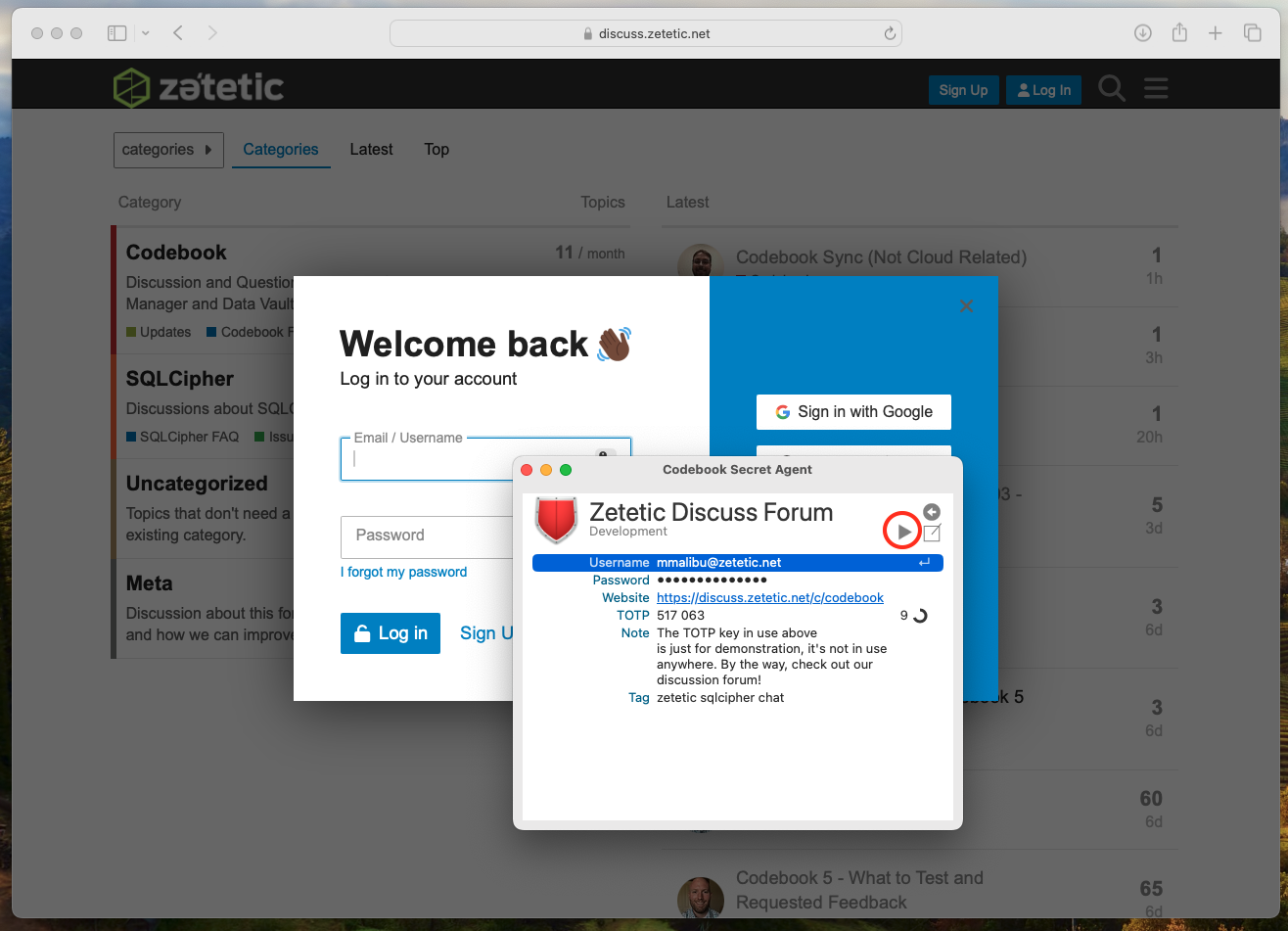
Task: Select the Username row mmalibu@zetetic.net
Action: pos(738,563)
